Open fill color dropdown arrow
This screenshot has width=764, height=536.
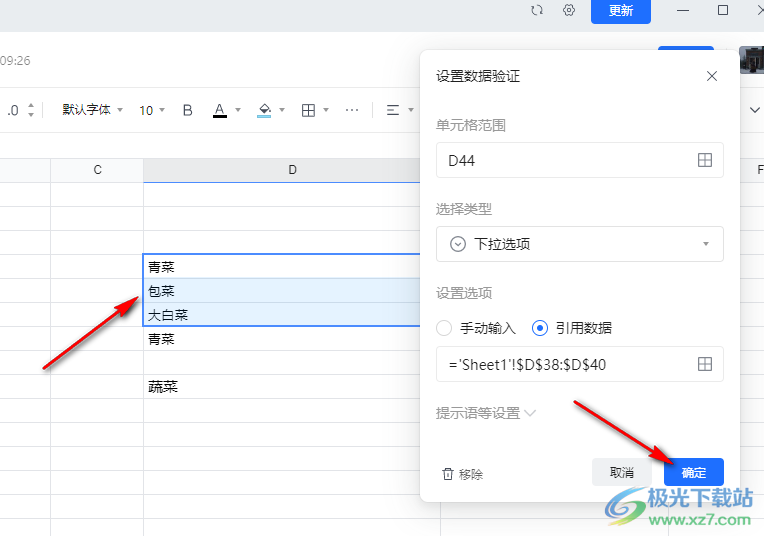(x=282, y=110)
